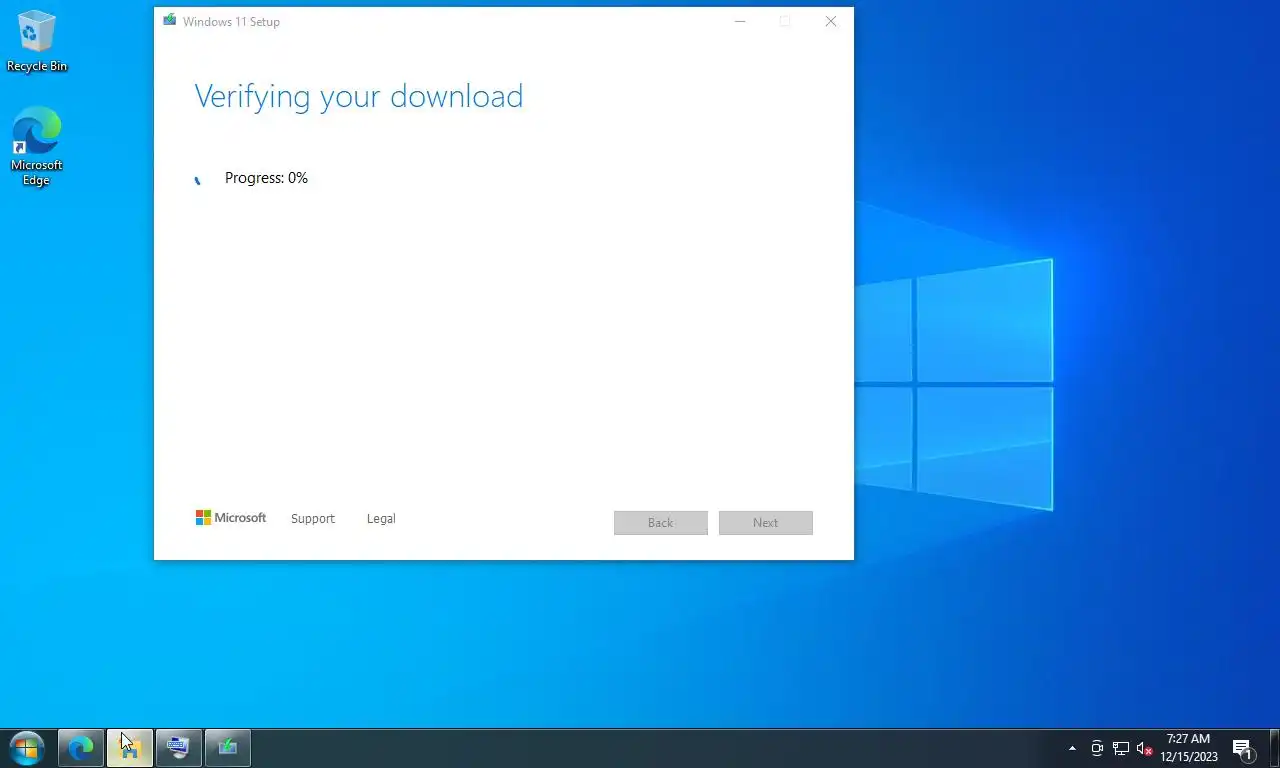Show hidden system tray icons
This screenshot has height=768, width=1280.
(x=1072, y=748)
